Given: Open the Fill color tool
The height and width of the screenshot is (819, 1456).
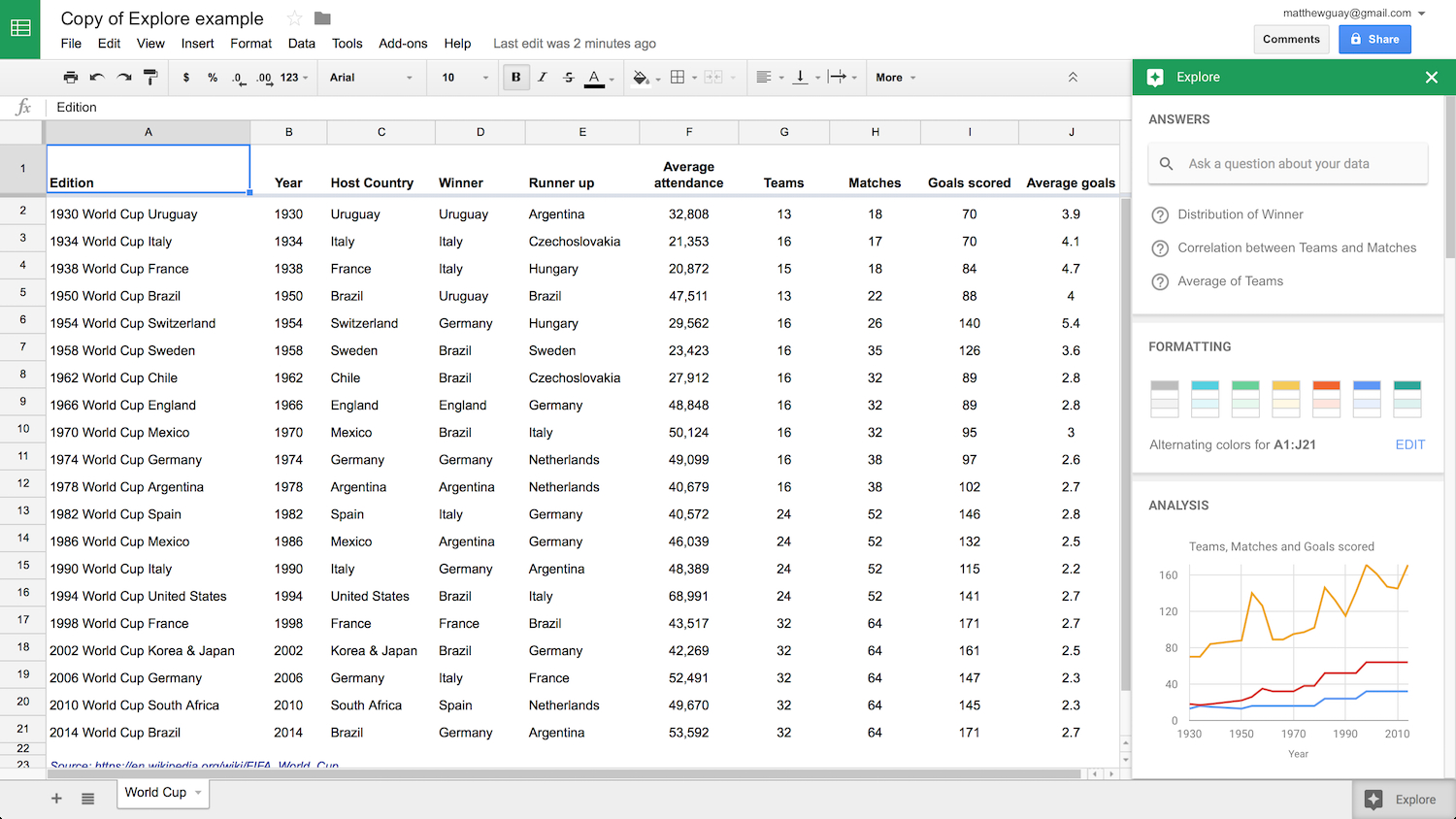Looking at the screenshot, I should (x=639, y=77).
